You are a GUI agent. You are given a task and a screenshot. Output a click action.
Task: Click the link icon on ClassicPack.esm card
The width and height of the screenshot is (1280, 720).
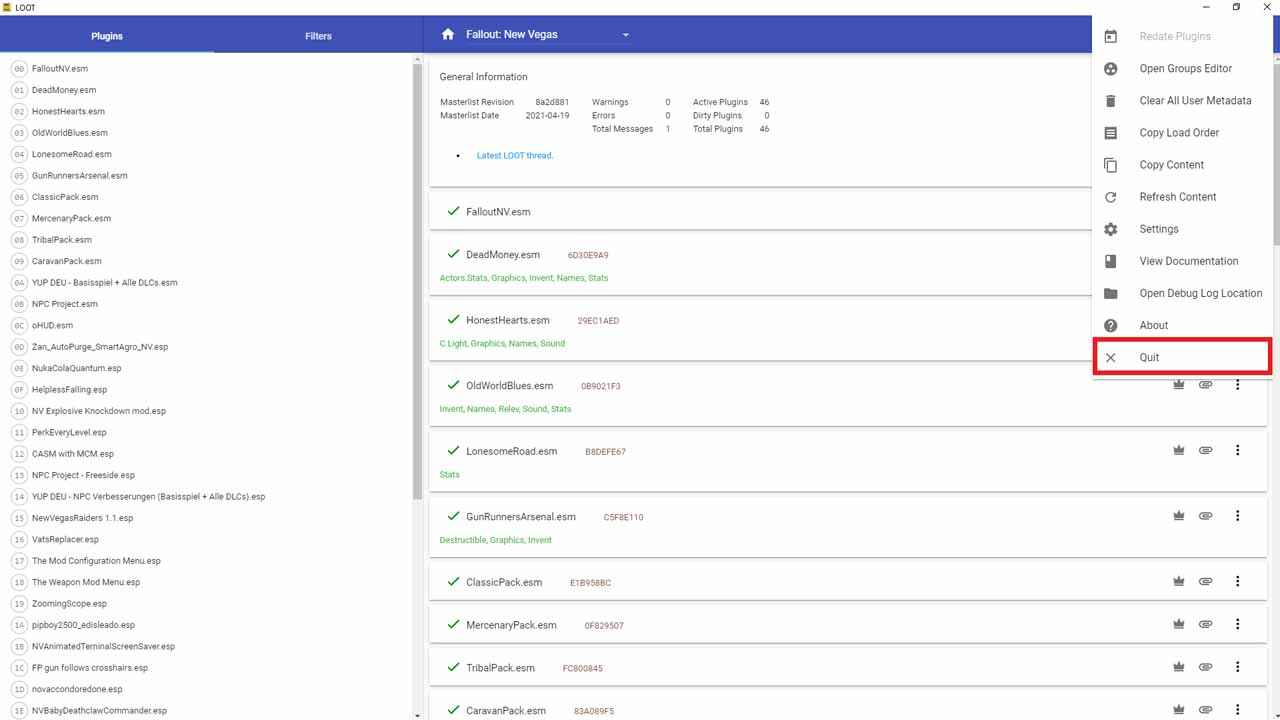pos(1206,581)
